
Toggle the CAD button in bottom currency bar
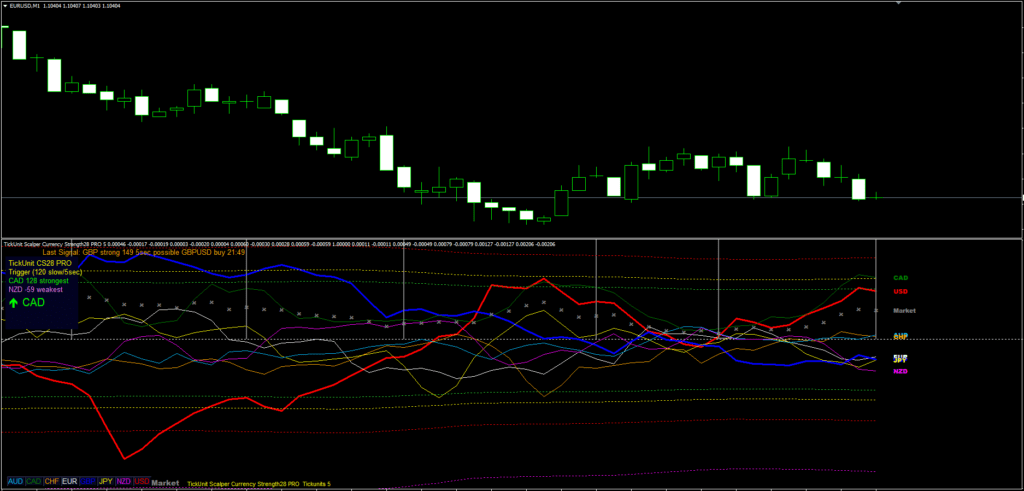[x=33, y=481]
